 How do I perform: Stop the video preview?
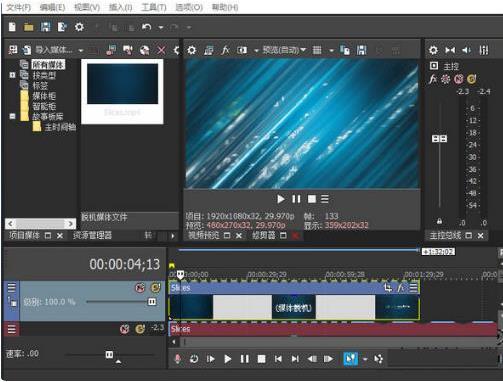click(312, 199)
